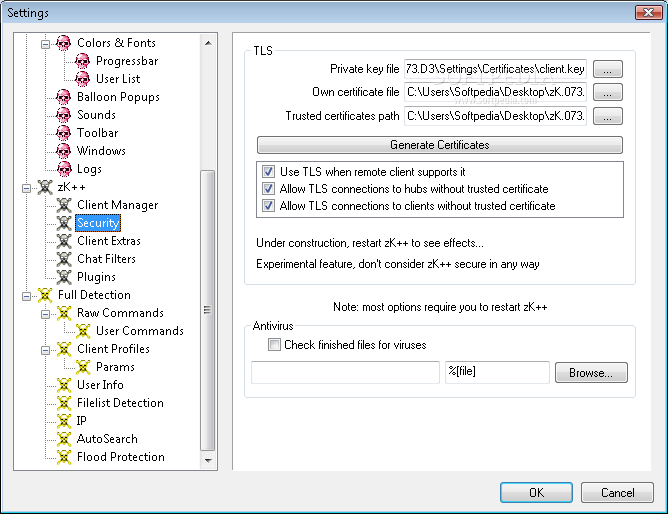Screen dimensions: 668x514
Task: Click the tree scroll down arrow
Action: [x=208, y=460]
